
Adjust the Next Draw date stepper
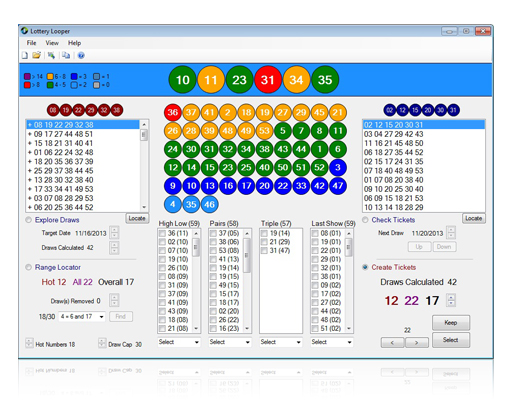click(451, 233)
